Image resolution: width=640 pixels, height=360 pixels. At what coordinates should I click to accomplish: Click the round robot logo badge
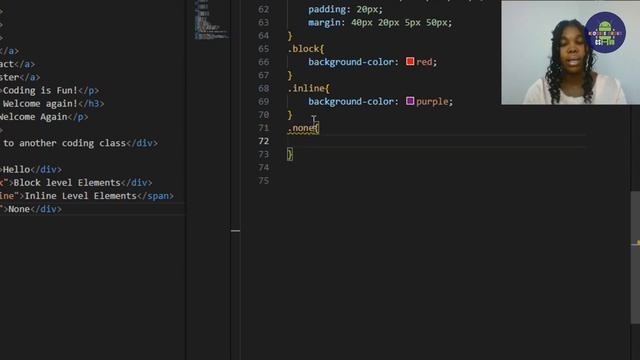(x=605, y=33)
